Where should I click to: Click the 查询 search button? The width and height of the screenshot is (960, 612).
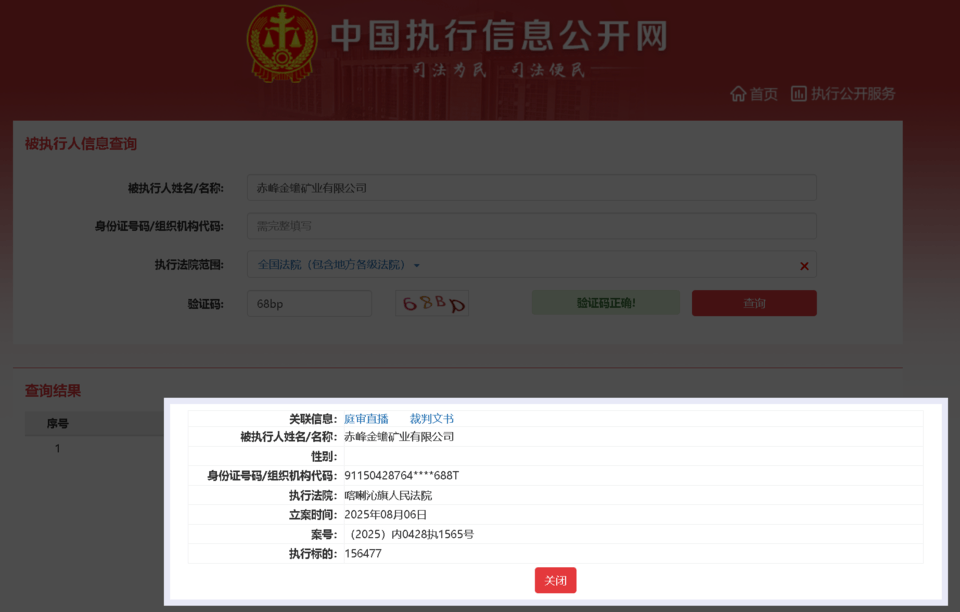(754, 304)
